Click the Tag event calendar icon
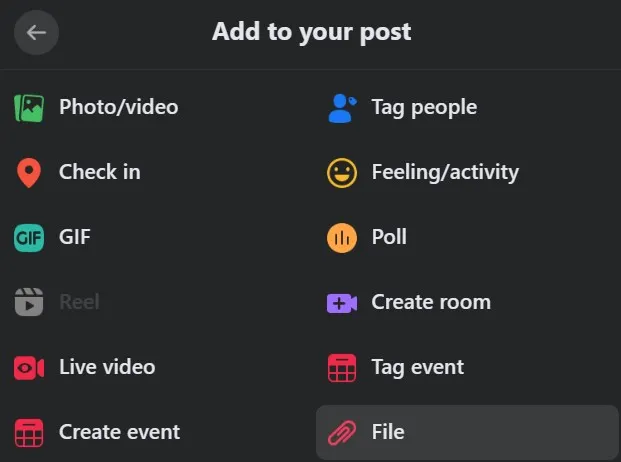 342,368
